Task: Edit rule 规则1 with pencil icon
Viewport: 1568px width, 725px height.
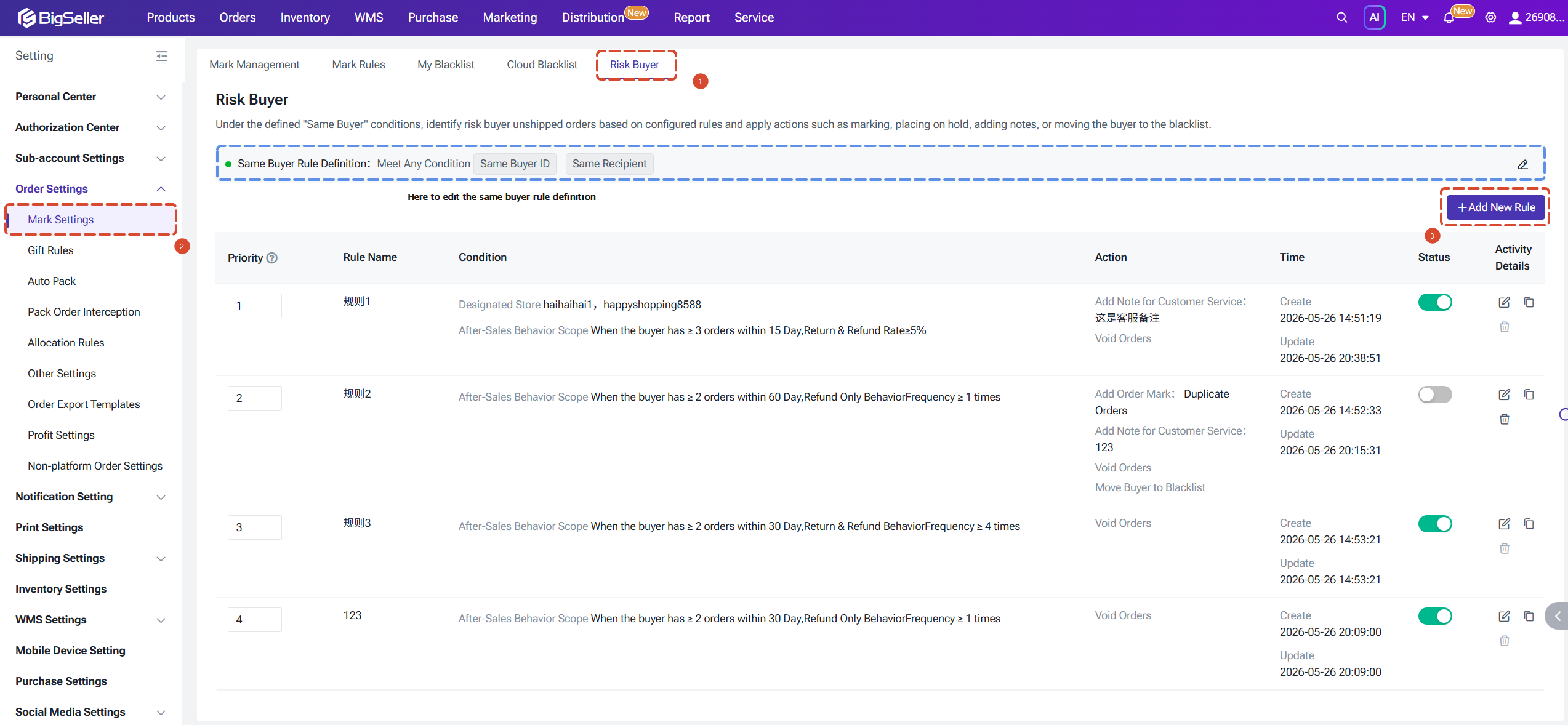Action: 1504,302
